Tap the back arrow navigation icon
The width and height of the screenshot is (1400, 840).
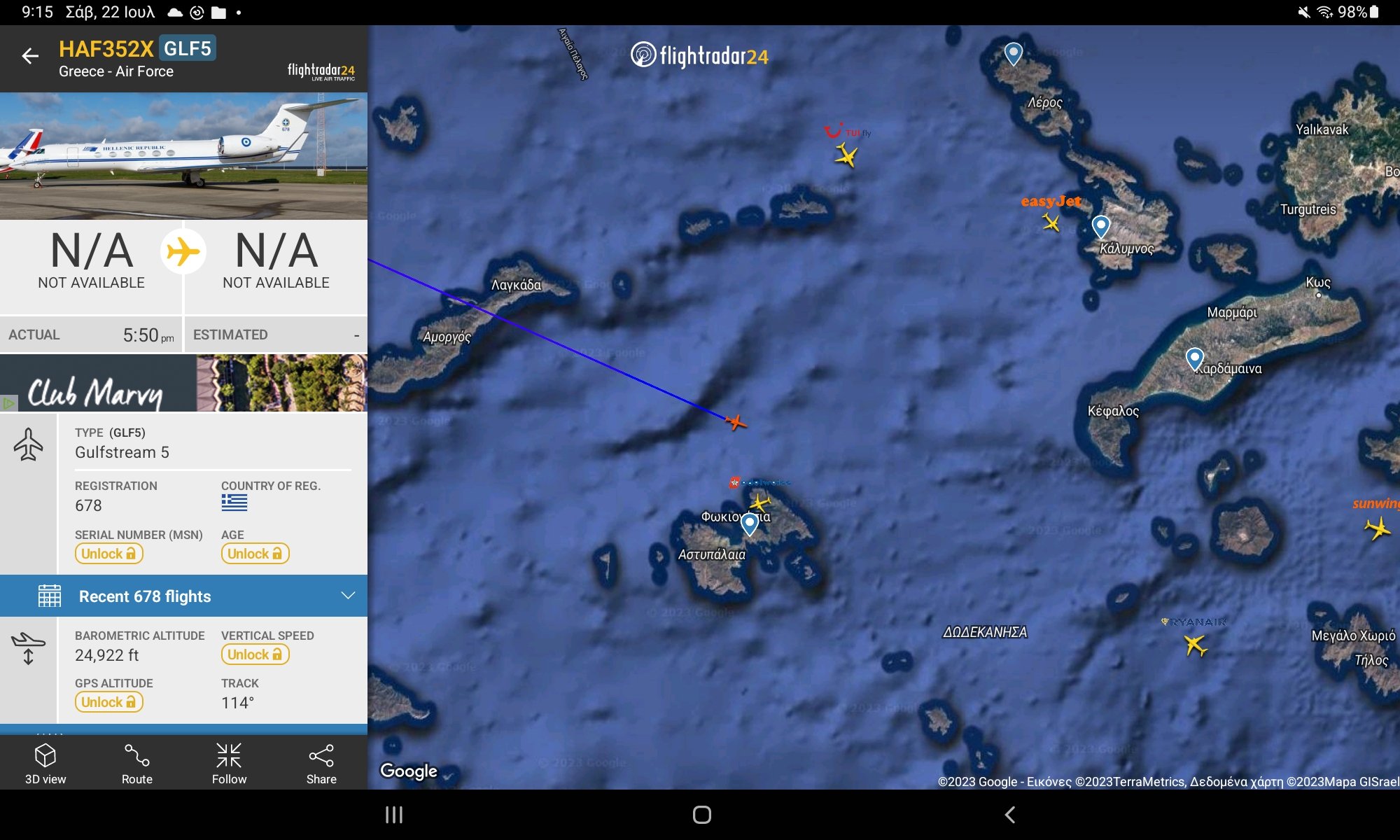click(x=27, y=55)
